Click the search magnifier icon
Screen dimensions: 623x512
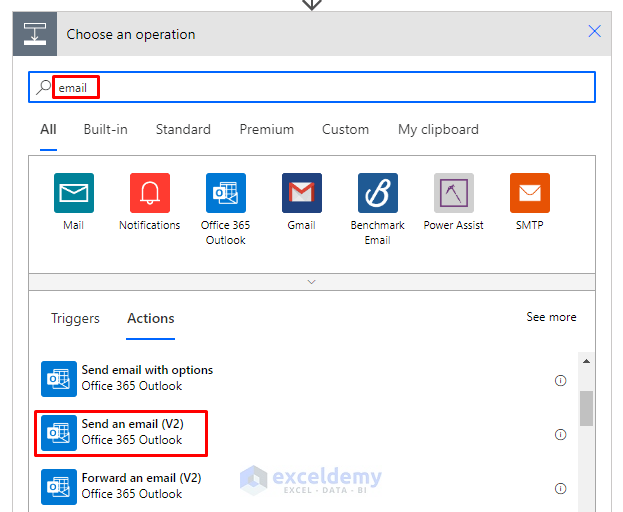43,87
